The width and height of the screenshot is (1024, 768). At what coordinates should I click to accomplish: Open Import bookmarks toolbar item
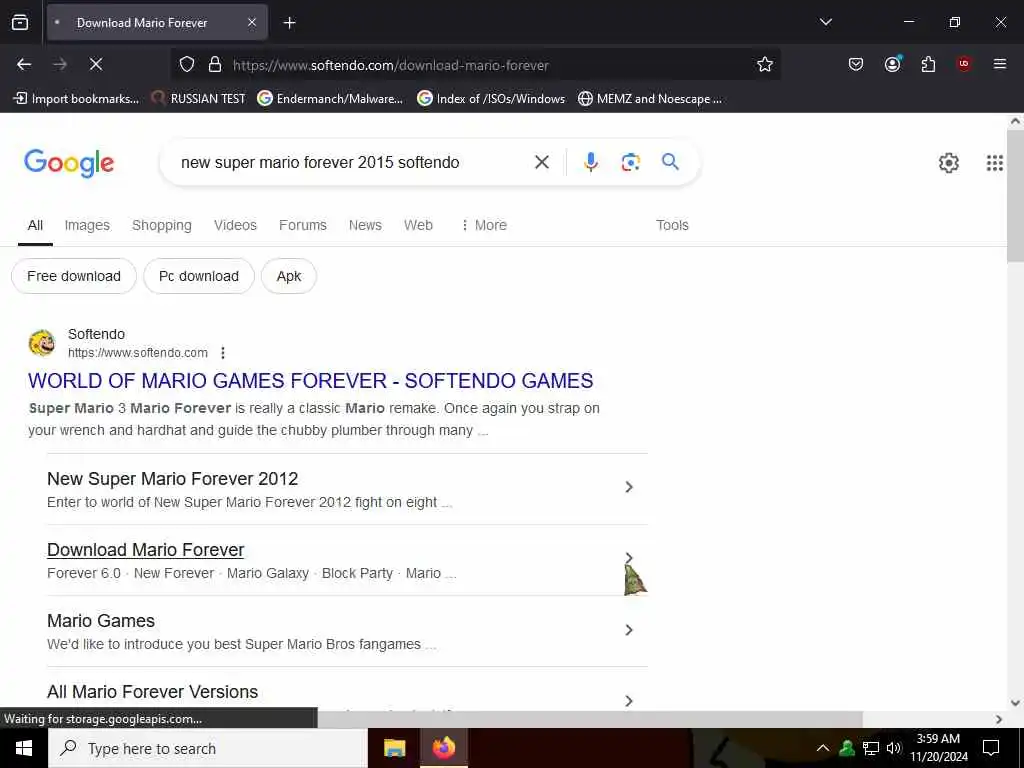pos(76,99)
